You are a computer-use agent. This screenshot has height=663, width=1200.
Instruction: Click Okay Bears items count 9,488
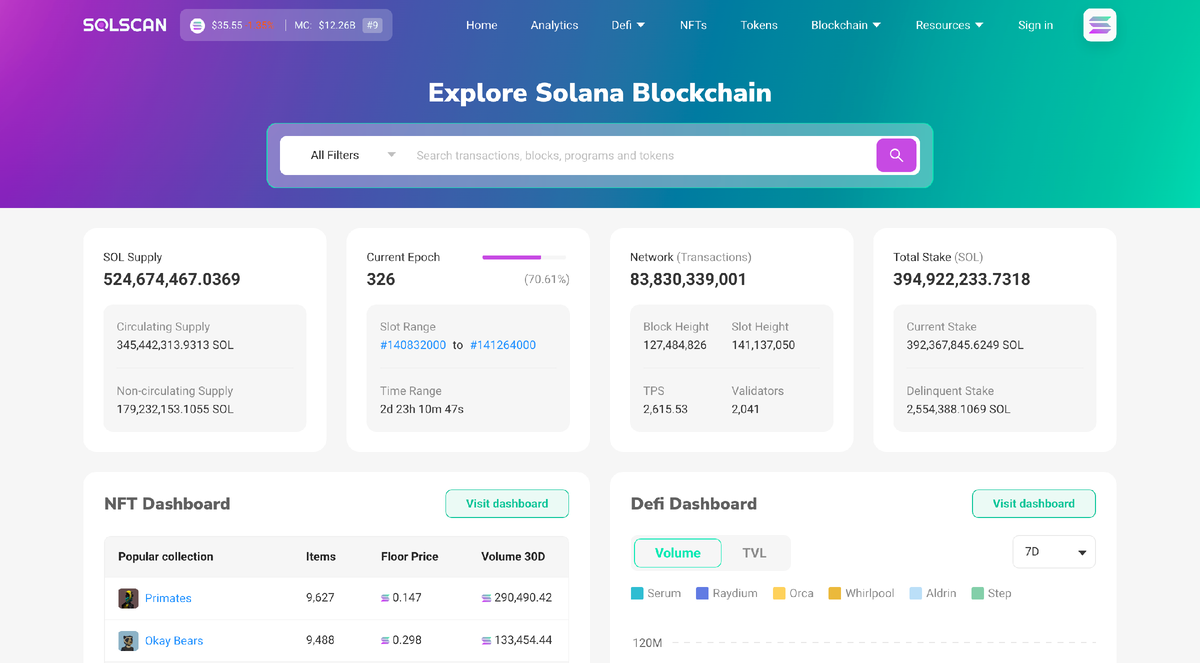point(320,641)
